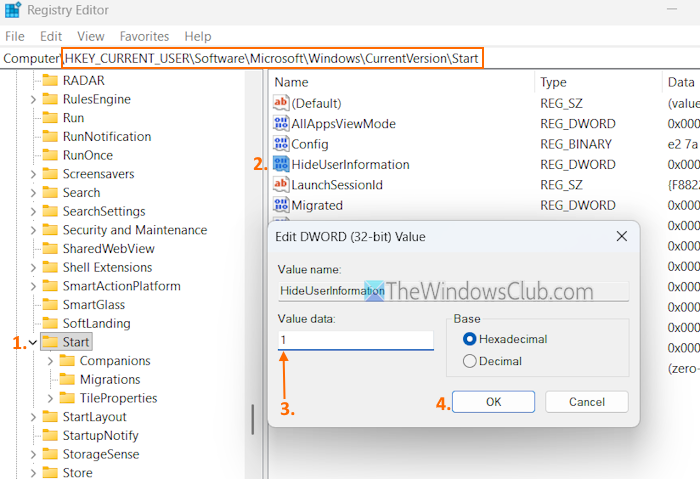This screenshot has height=479, width=700.
Task: Select the Migrated DWORD icon
Action: pyautogui.click(x=281, y=205)
